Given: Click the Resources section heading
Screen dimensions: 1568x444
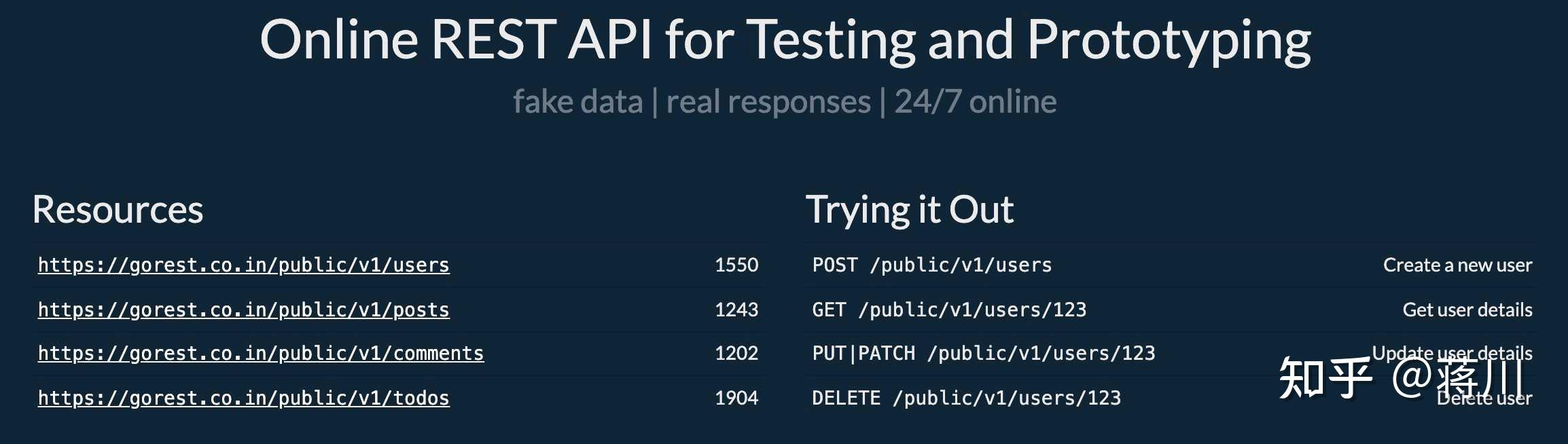Looking at the screenshot, I should click(117, 209).
